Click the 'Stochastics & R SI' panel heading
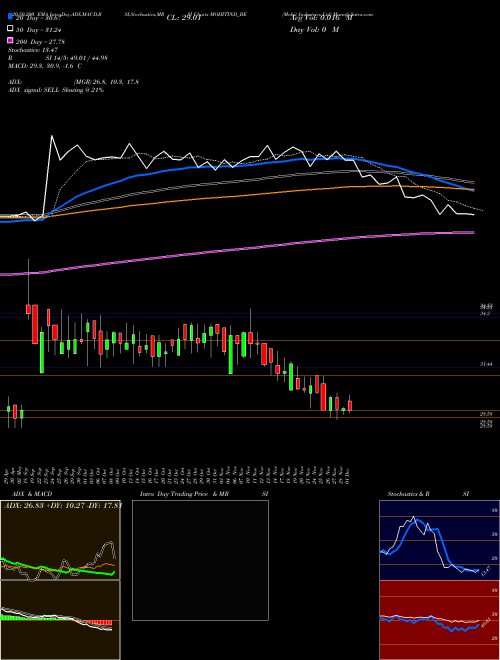 [428, 494]
